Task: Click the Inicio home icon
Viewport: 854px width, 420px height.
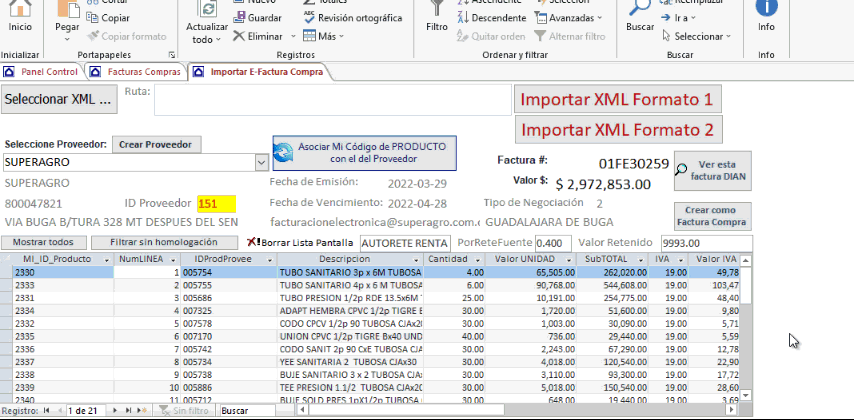Action: [x=20, y=10]
